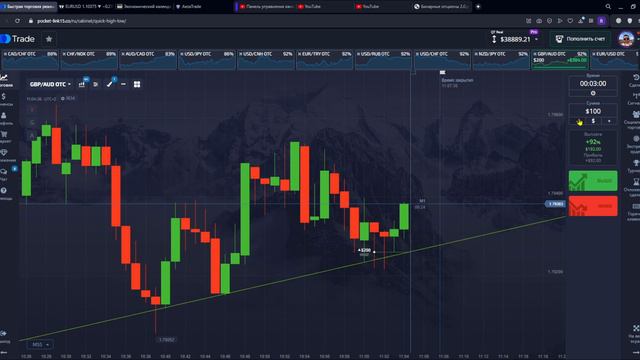The width and height of the screenshot is (640, 360).
Task: Click the Пополнить счет deposit button
Action: coord(580,39)
